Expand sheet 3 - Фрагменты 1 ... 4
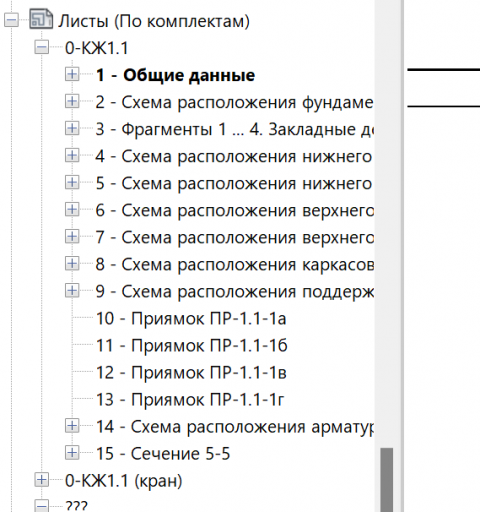Image resolution: width=480 pixels, height=512 pixels. coord(72,128)
